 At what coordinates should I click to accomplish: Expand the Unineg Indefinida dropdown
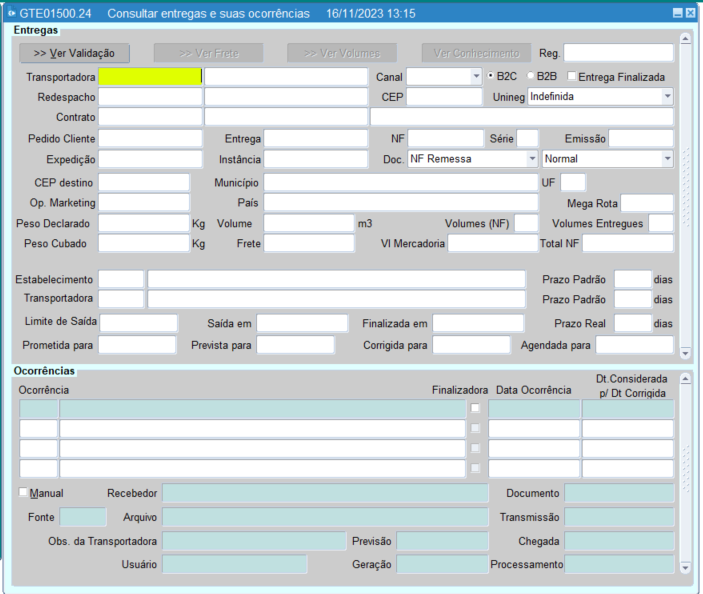point(667,97)
